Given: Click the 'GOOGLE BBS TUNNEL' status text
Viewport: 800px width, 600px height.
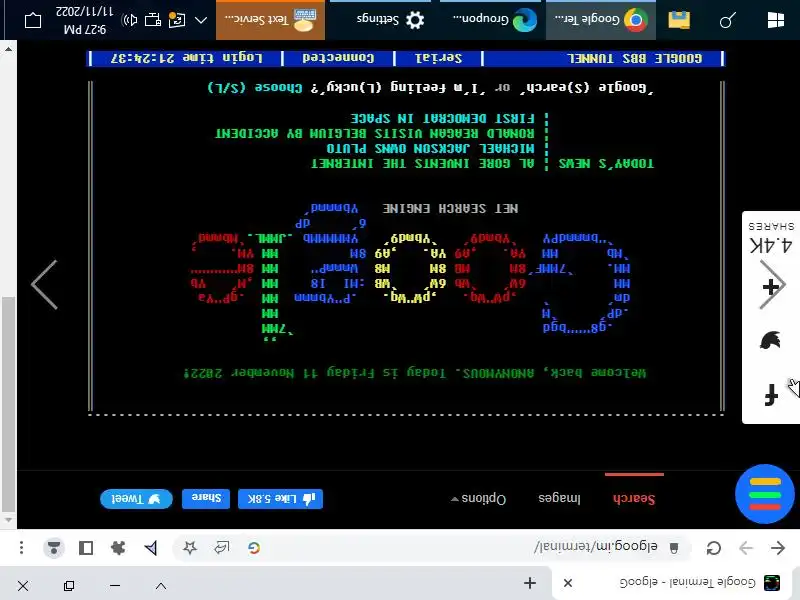Looking at the screenshot, I should [634, 59].
